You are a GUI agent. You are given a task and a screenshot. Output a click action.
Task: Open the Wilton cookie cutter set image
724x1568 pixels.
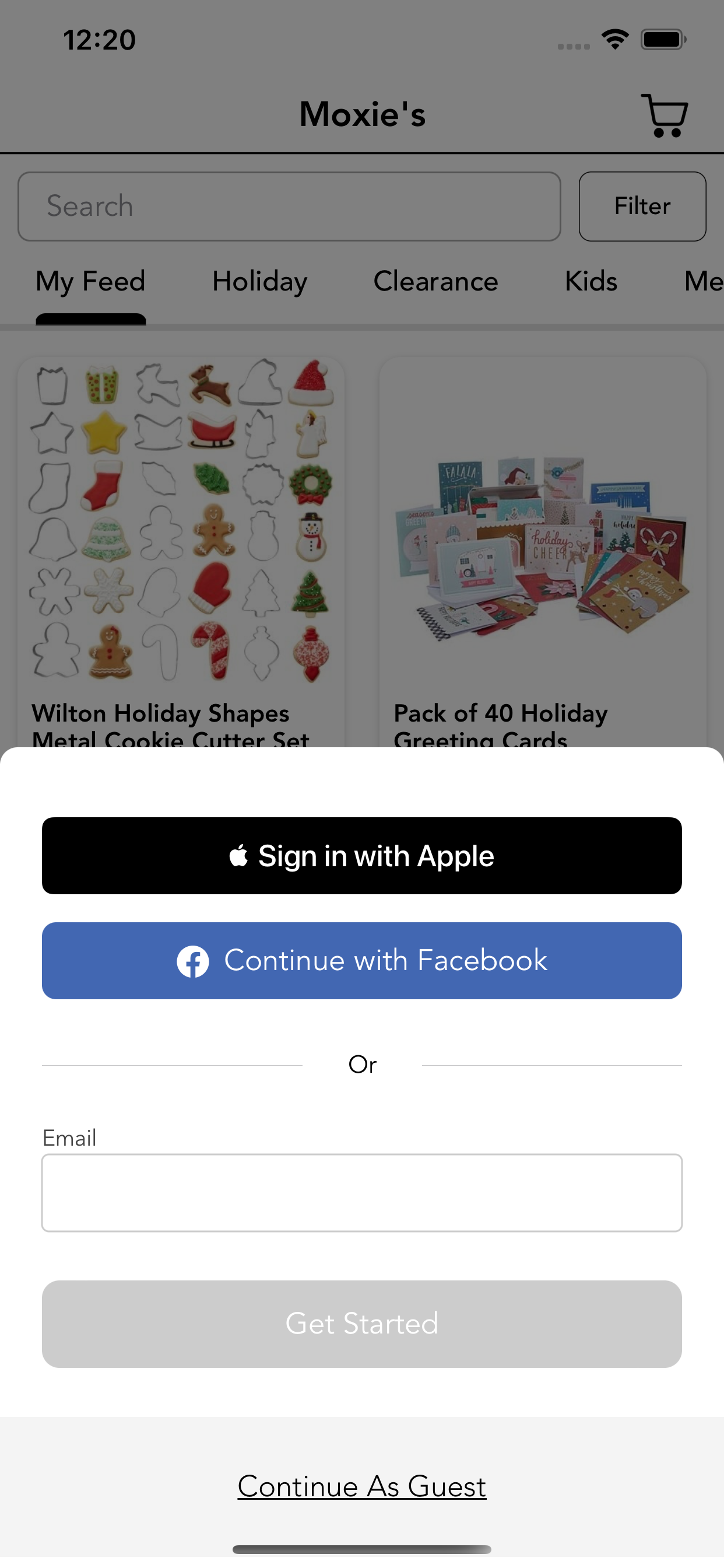[181, 520]
